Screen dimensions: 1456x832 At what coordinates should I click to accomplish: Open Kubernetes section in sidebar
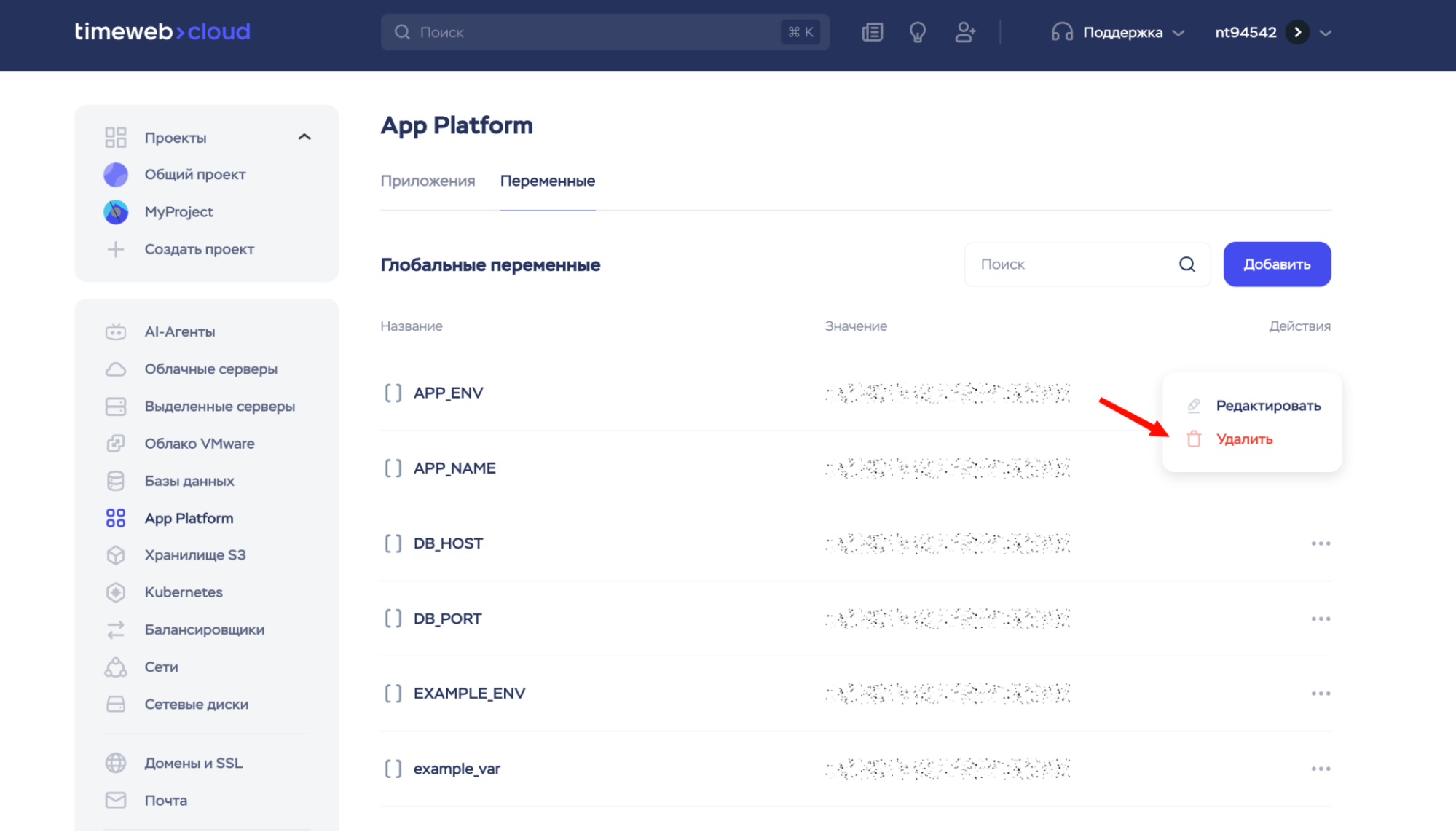183,592
